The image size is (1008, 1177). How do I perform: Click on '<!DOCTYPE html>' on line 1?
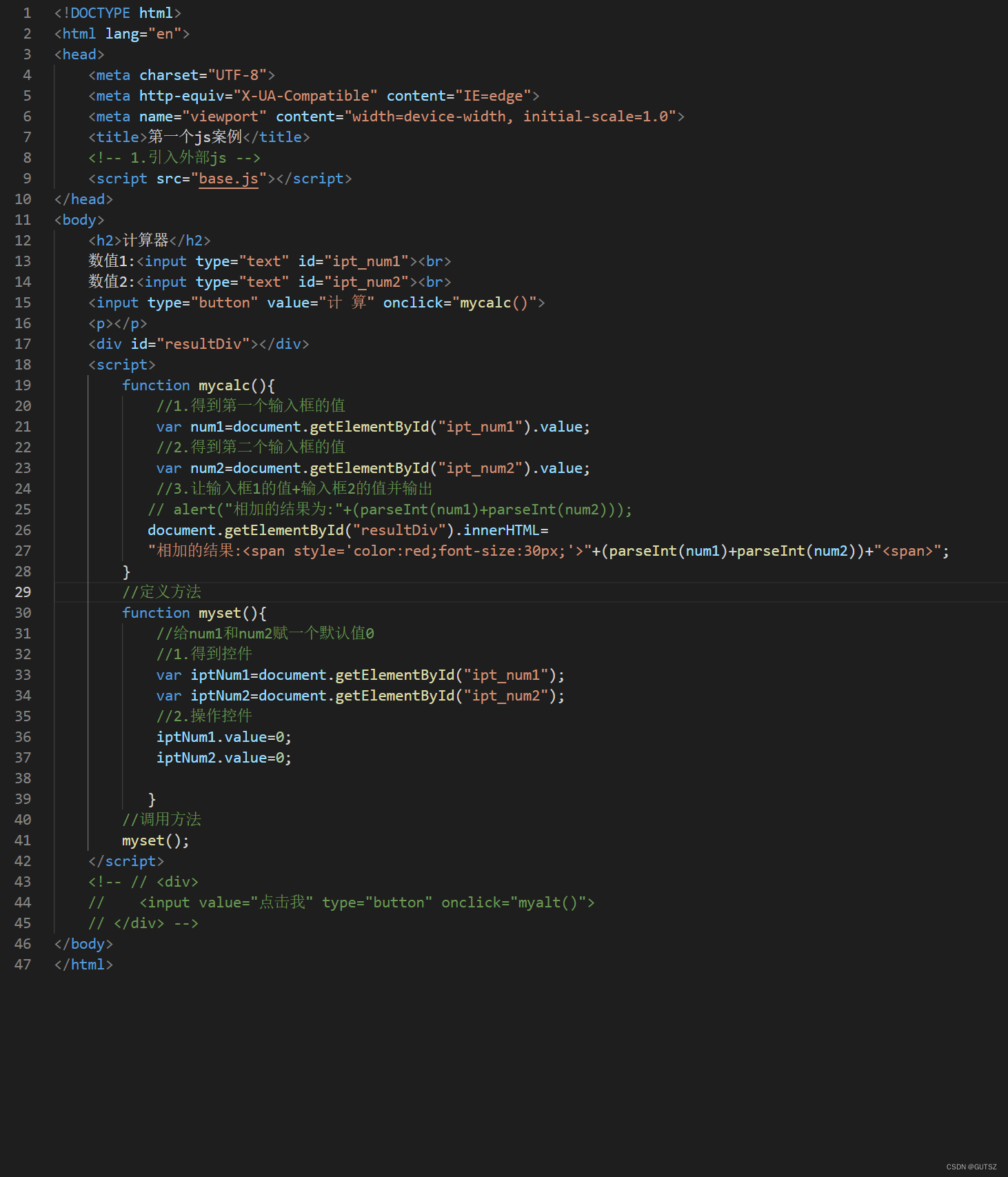click(118, 13)
